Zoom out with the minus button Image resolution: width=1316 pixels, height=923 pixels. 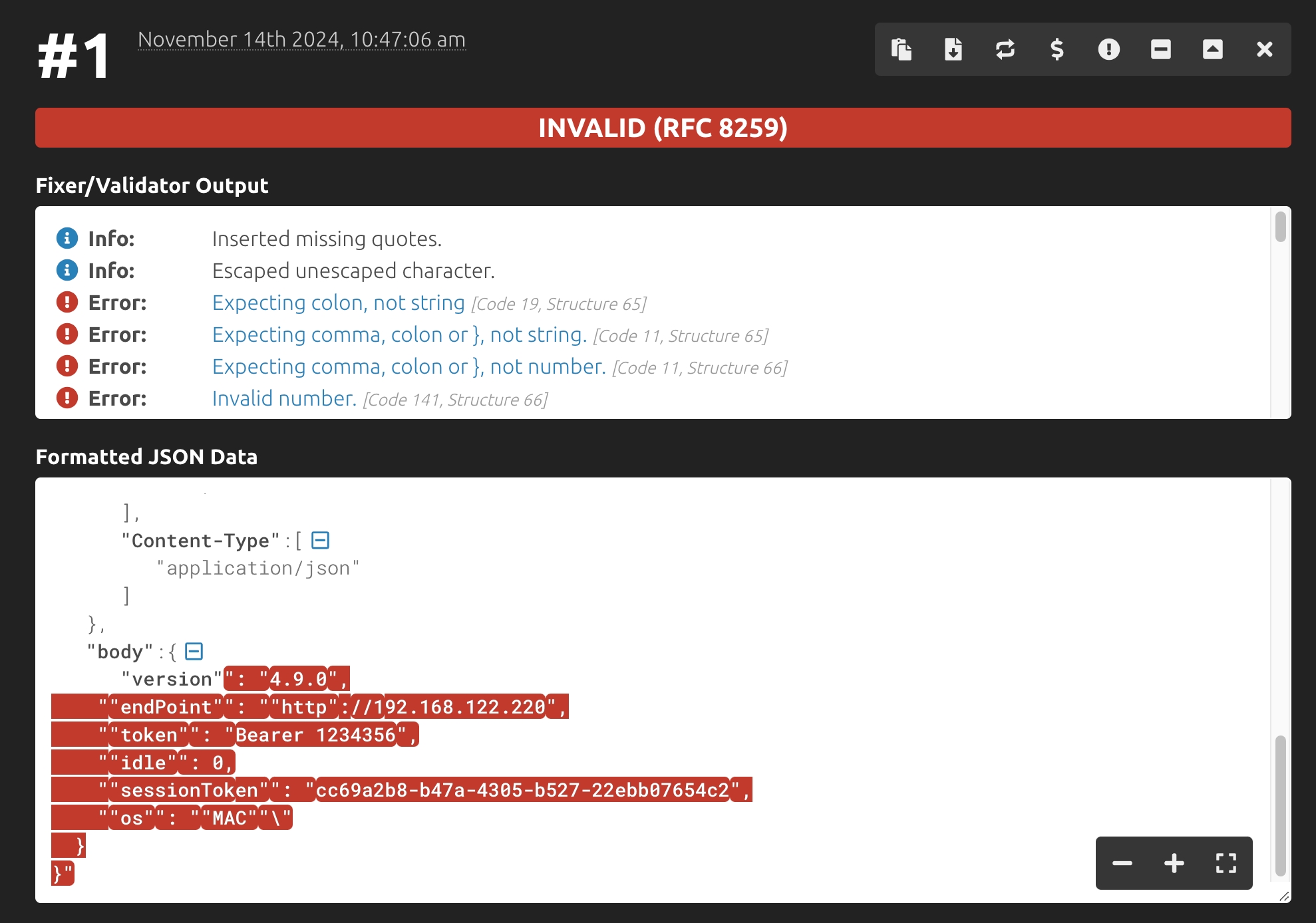1122,863
